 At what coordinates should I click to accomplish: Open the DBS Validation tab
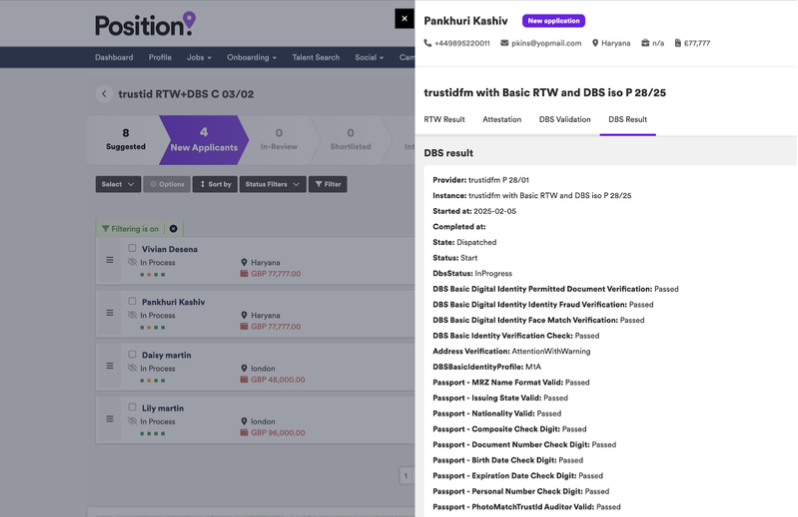(564, 119)
